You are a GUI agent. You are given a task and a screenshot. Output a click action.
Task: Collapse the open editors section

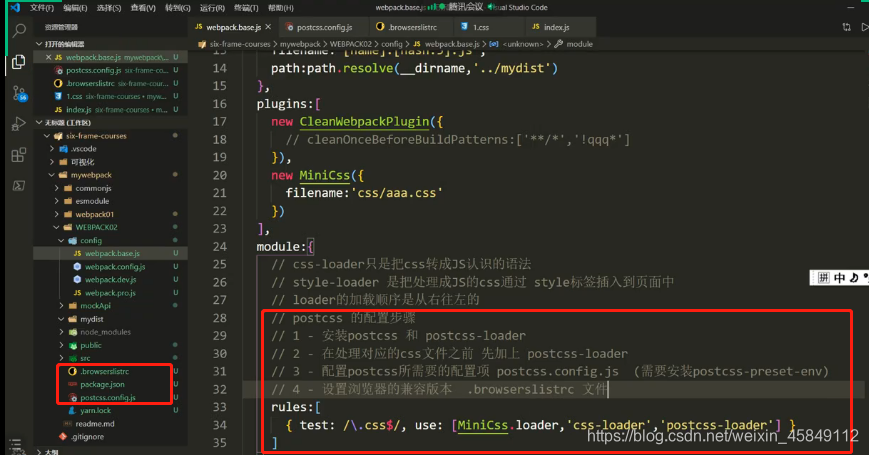(39, 44)
